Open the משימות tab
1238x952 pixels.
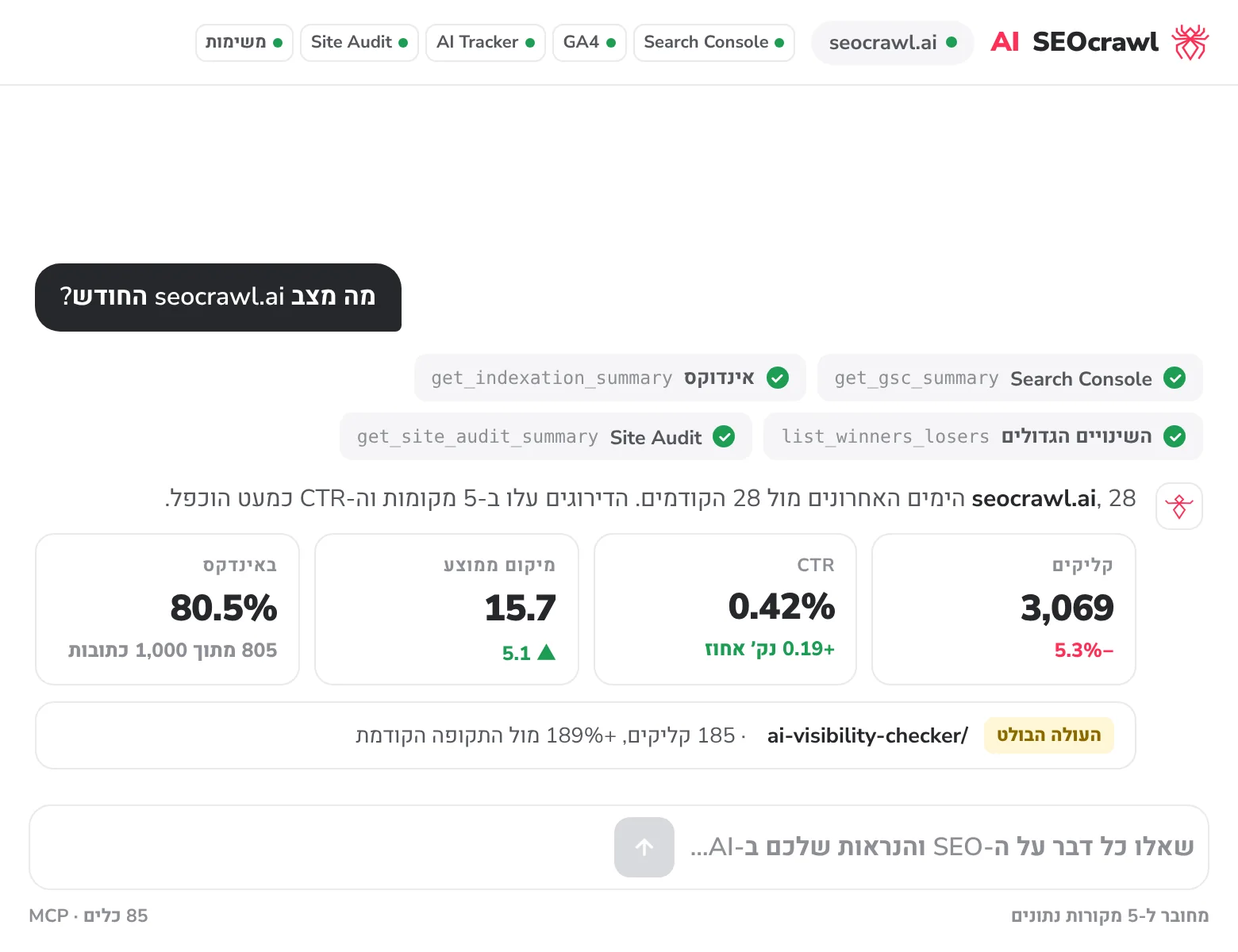(x=244, y=42)
